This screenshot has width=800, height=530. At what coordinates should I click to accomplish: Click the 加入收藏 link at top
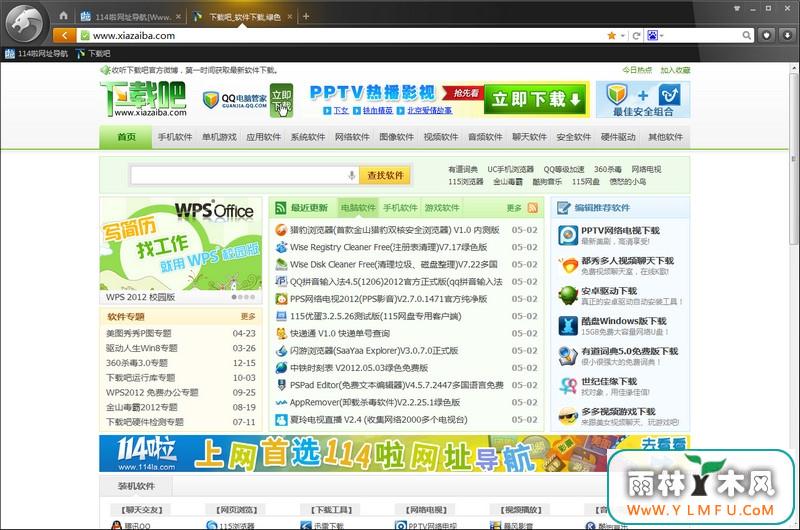[x=675, y=70]
